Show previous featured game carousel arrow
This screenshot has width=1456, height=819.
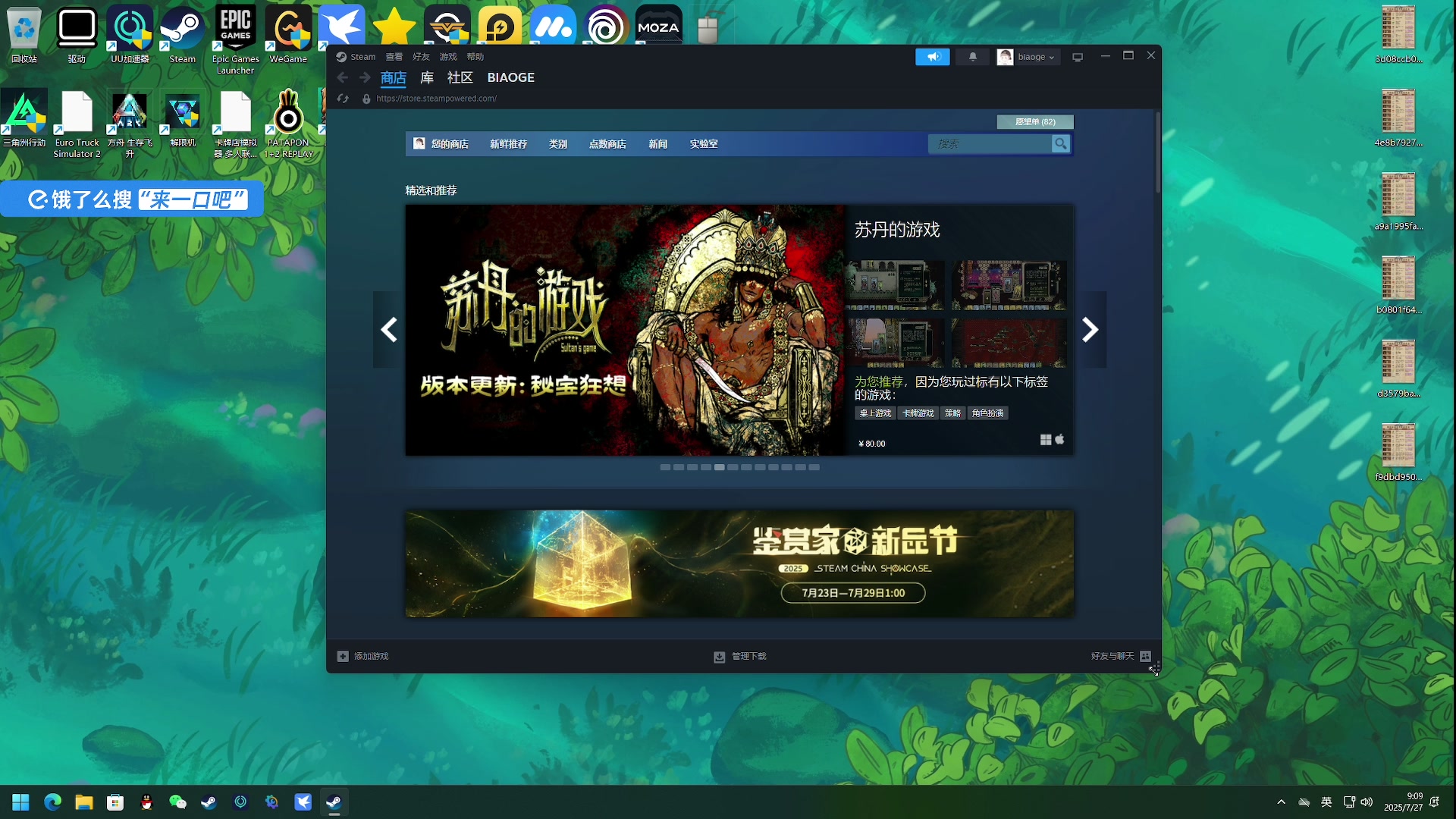(388, 330)
